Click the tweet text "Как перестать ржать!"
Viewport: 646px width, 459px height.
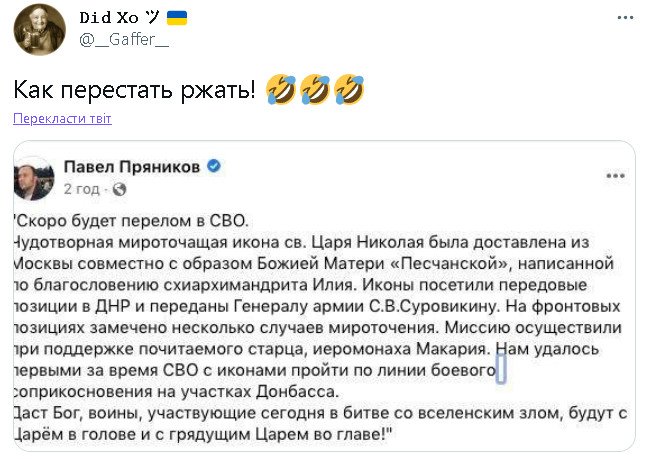click(134, 90)
